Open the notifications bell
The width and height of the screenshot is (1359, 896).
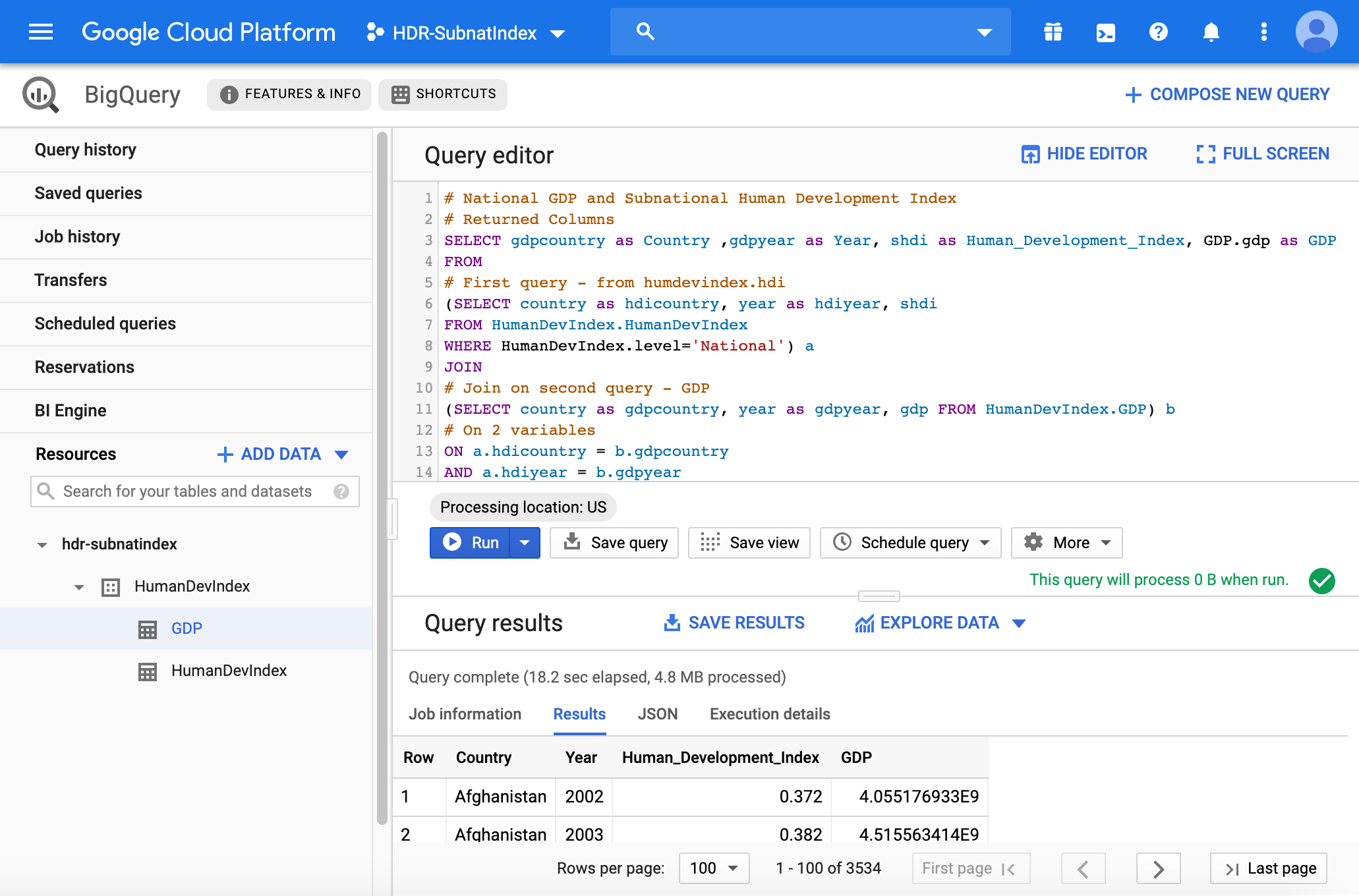click(x=1211, y=32)
